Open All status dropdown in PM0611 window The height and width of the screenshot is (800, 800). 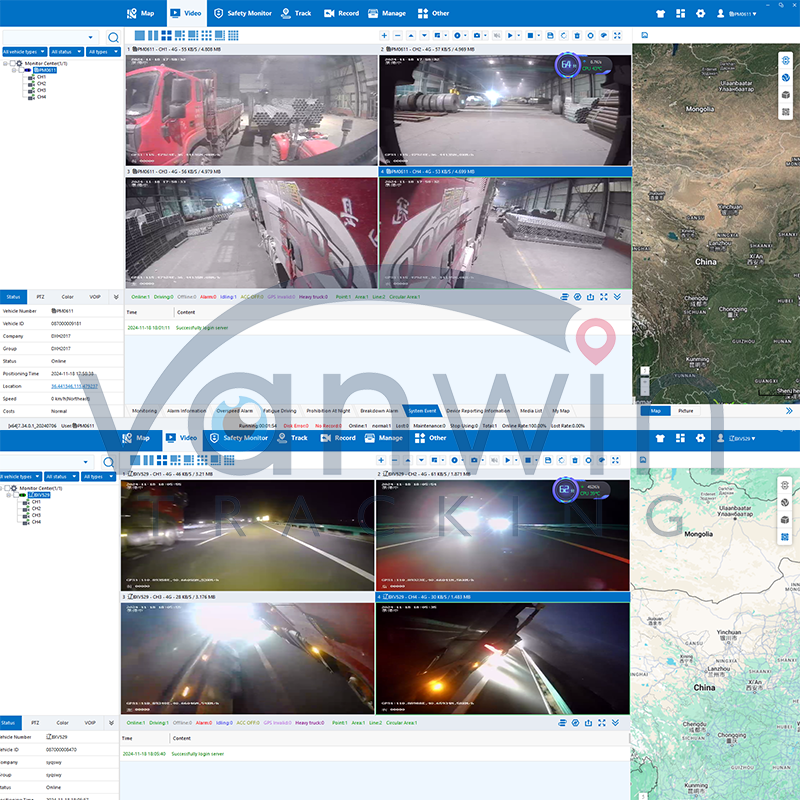[66, 52]
